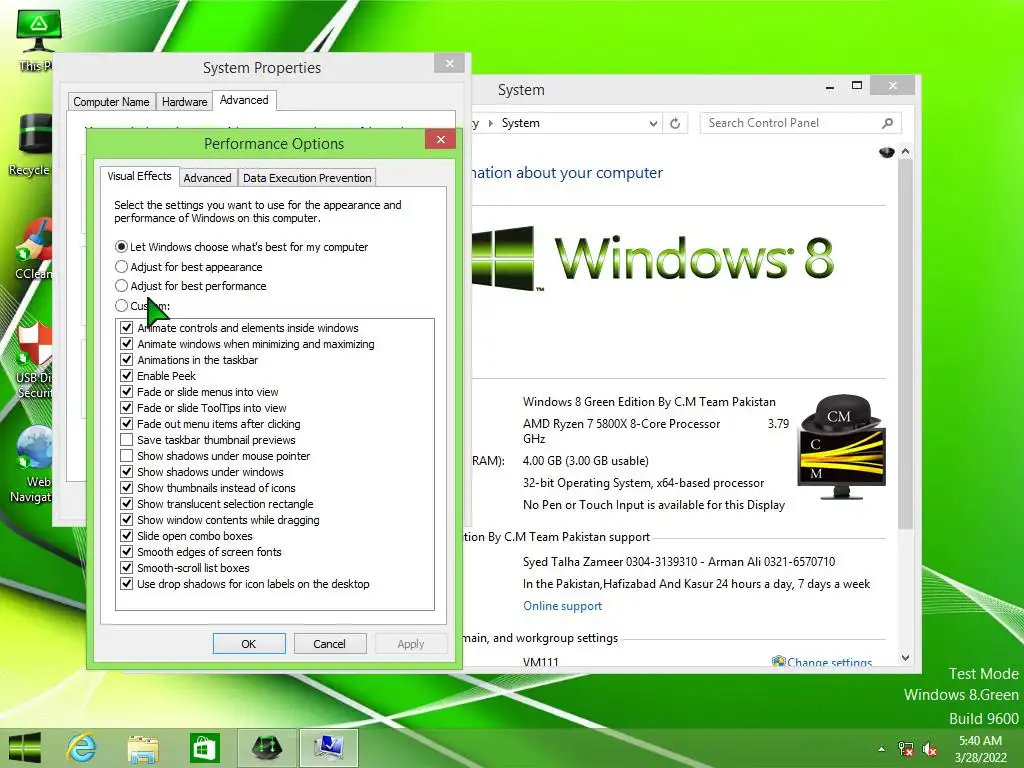Screen dimensions: 1024x768
Task: Toggle Smooth-scroll list boxes
Action: tap(127, 568)
